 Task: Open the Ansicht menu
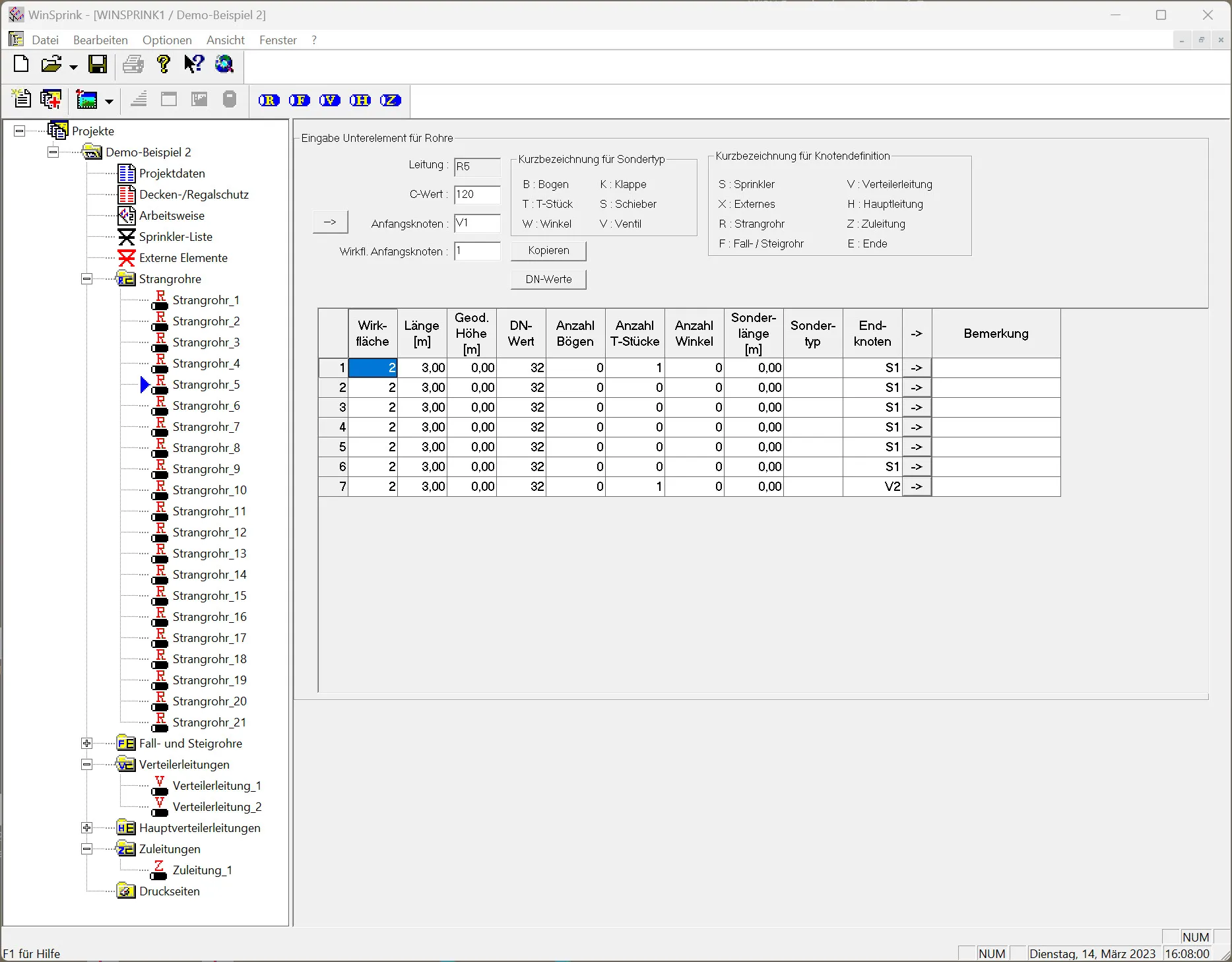point(226,40)
